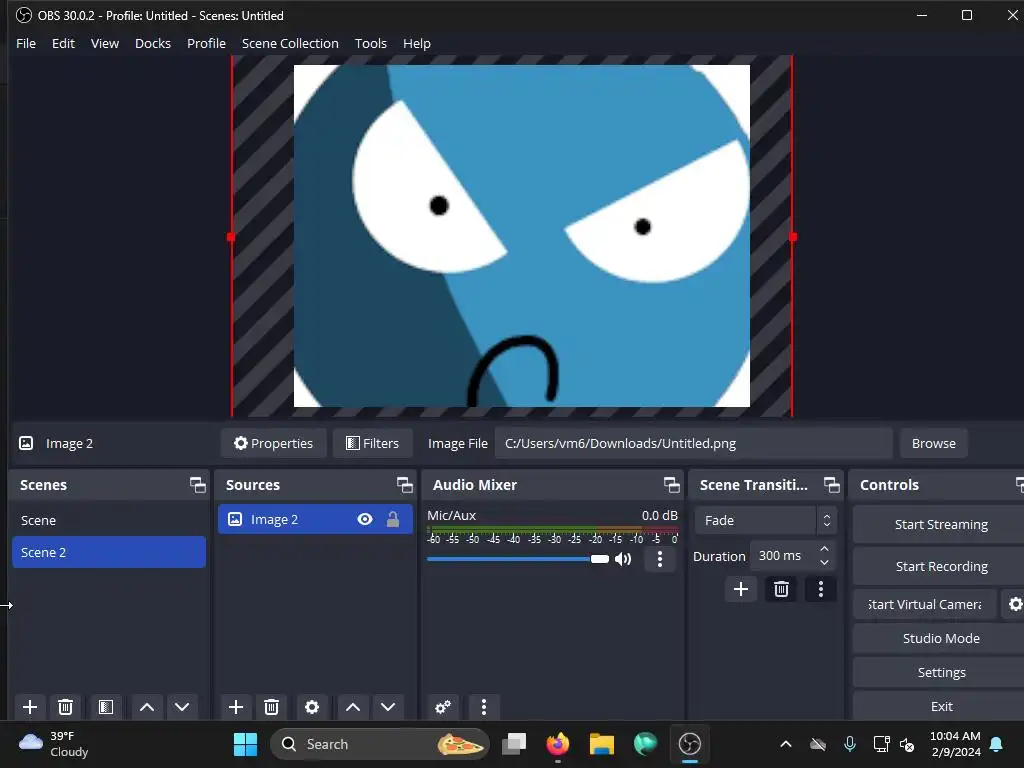Open Audio Mixer bottom options menu

[483, 707]
